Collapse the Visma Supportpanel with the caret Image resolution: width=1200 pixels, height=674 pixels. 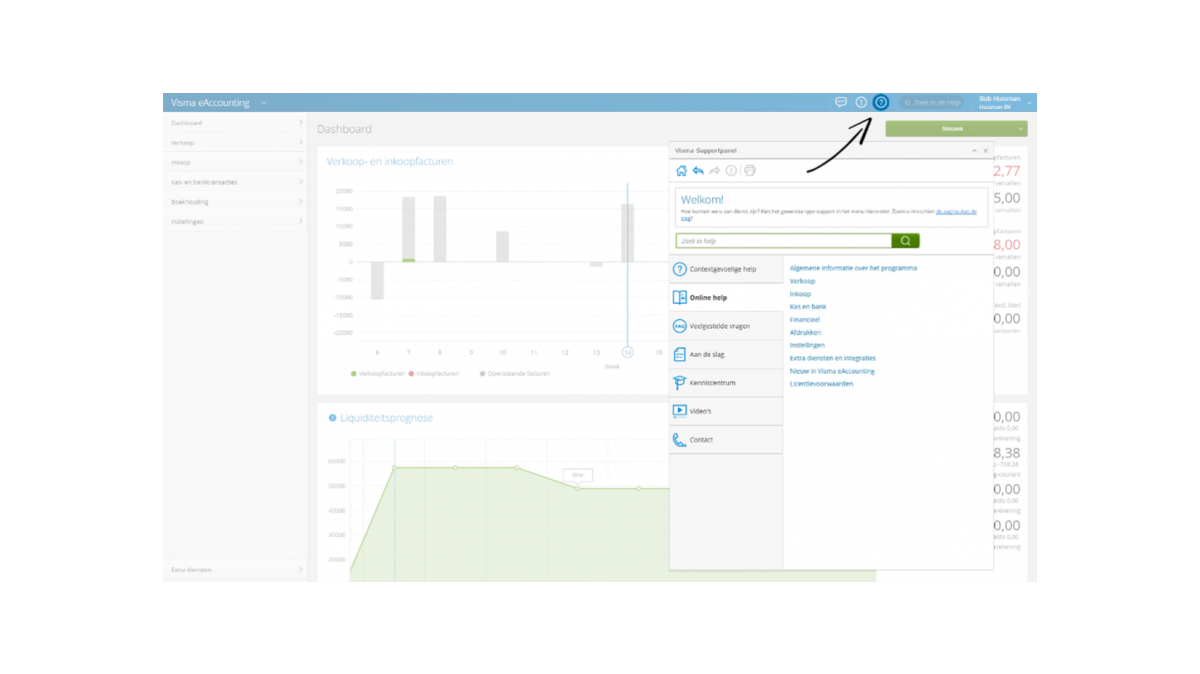(974, 150)
